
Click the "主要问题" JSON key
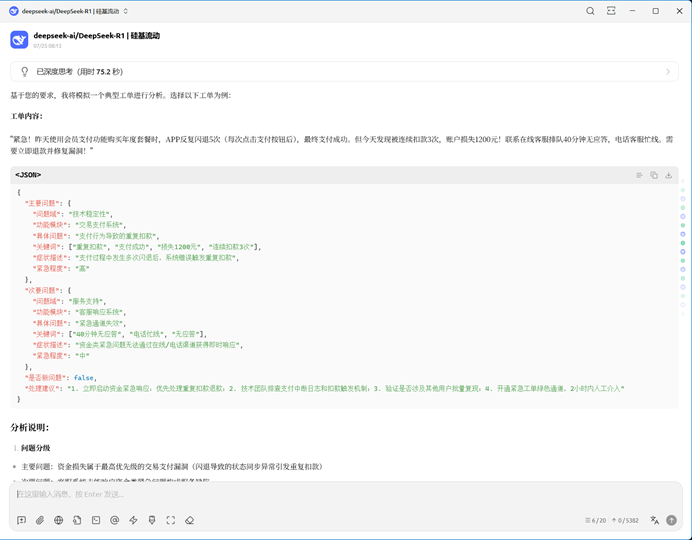[42, 203]
